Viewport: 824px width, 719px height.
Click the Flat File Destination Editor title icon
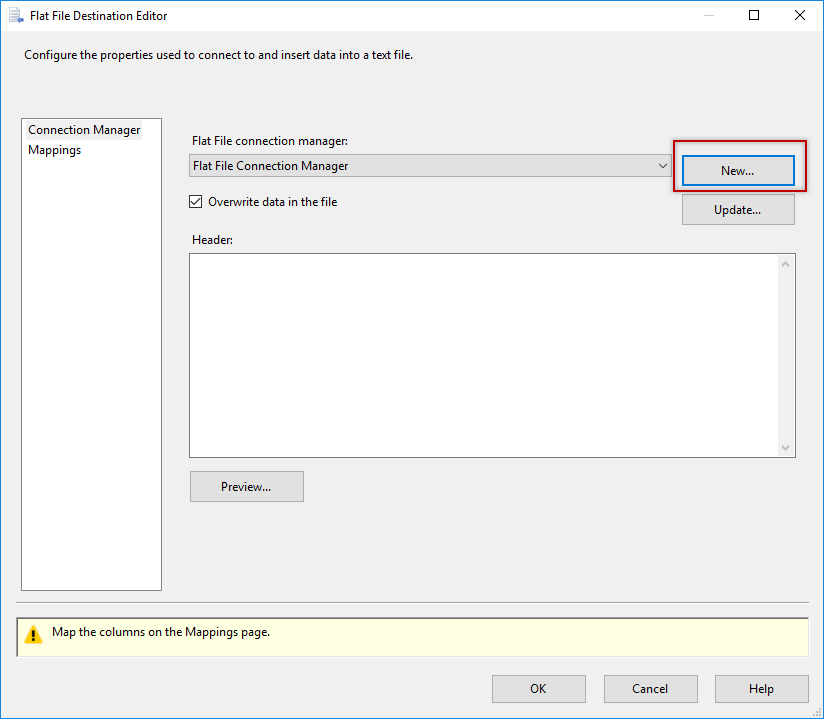pos(16,16)
